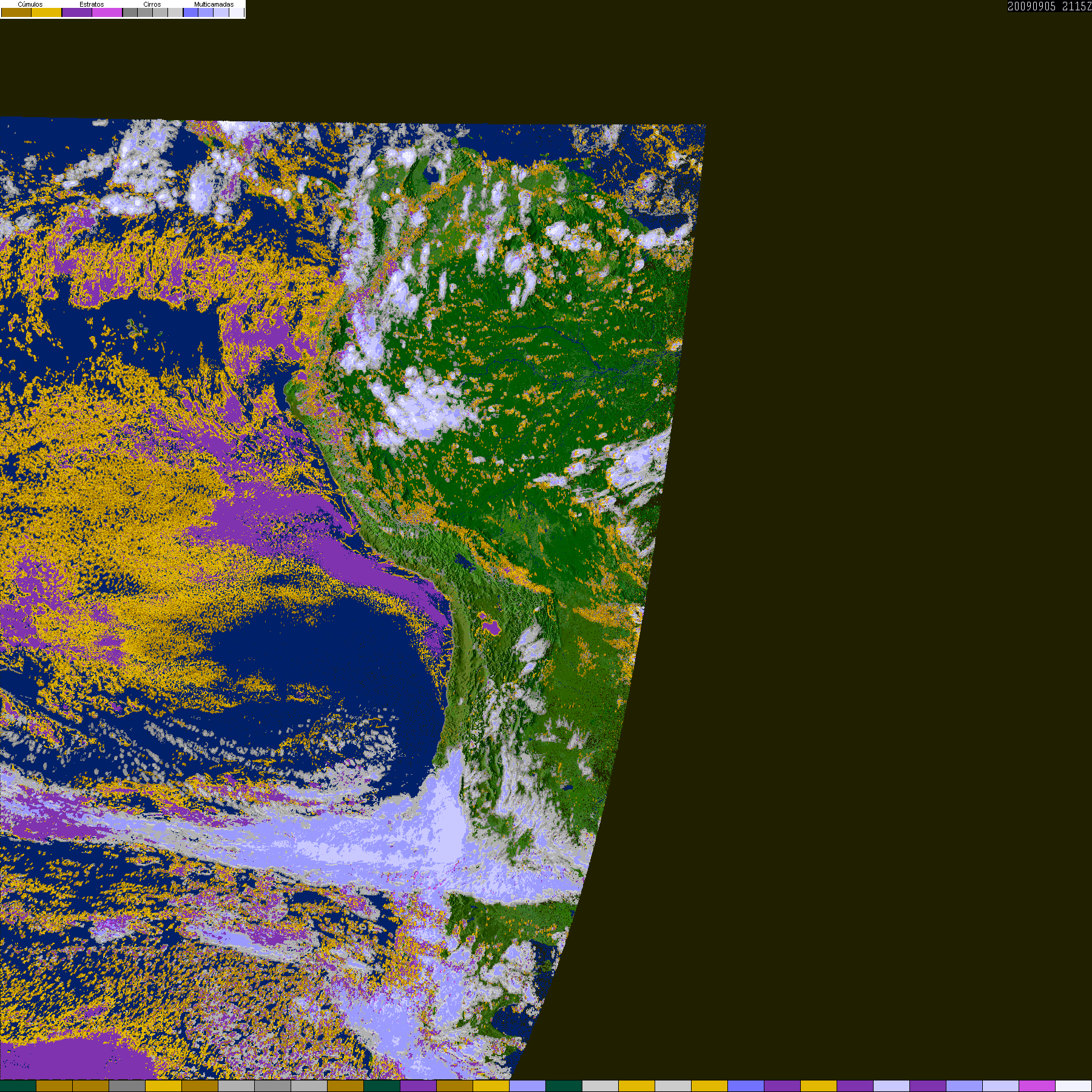Click the yellow Cúmulos legend swatch
This screenshot has width=1092, height=1092.
point(46,12)
